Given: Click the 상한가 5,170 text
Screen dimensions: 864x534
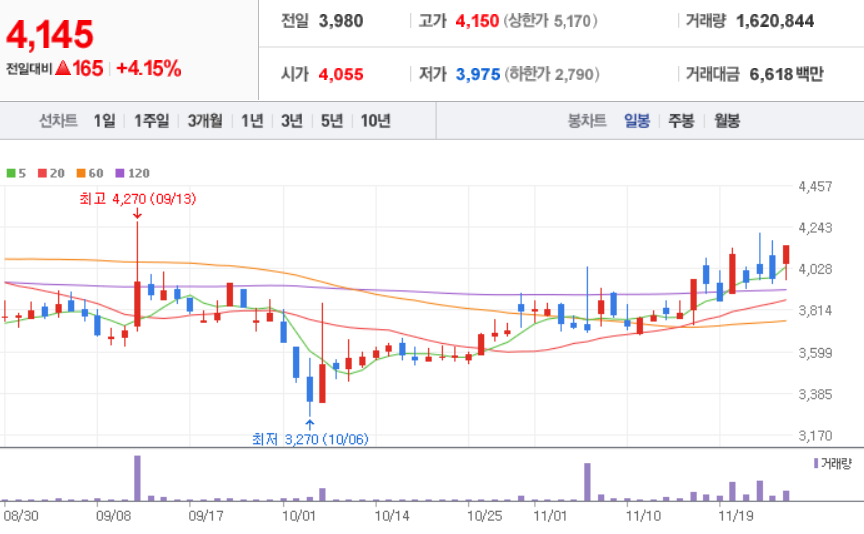Looking at the screenshot, I should pos(550,21).
